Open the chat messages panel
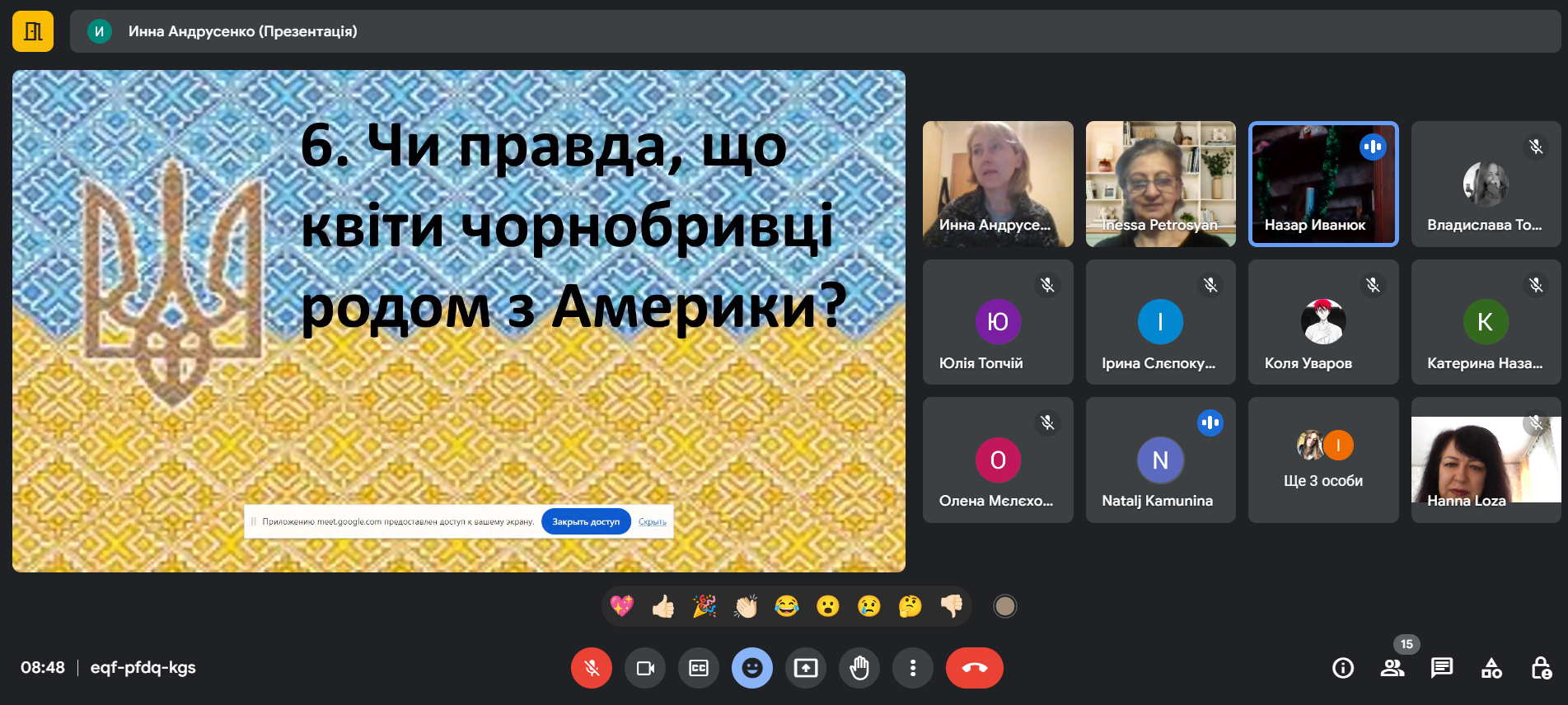The height and width of the screenshot is (705, 1568). click(1442, 668)
